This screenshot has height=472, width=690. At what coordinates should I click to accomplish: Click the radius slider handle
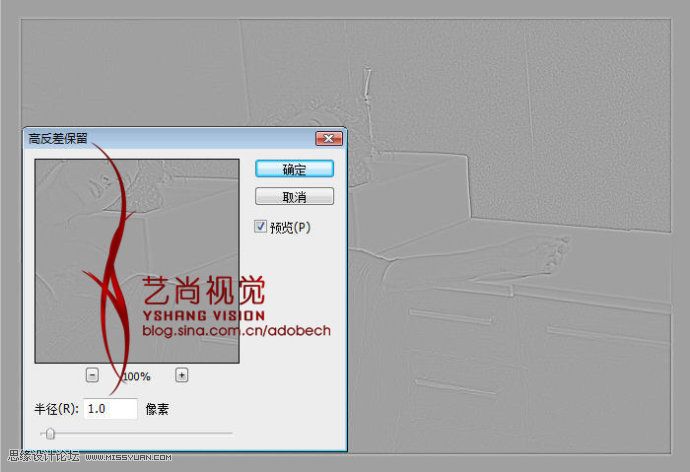(50, 434)
